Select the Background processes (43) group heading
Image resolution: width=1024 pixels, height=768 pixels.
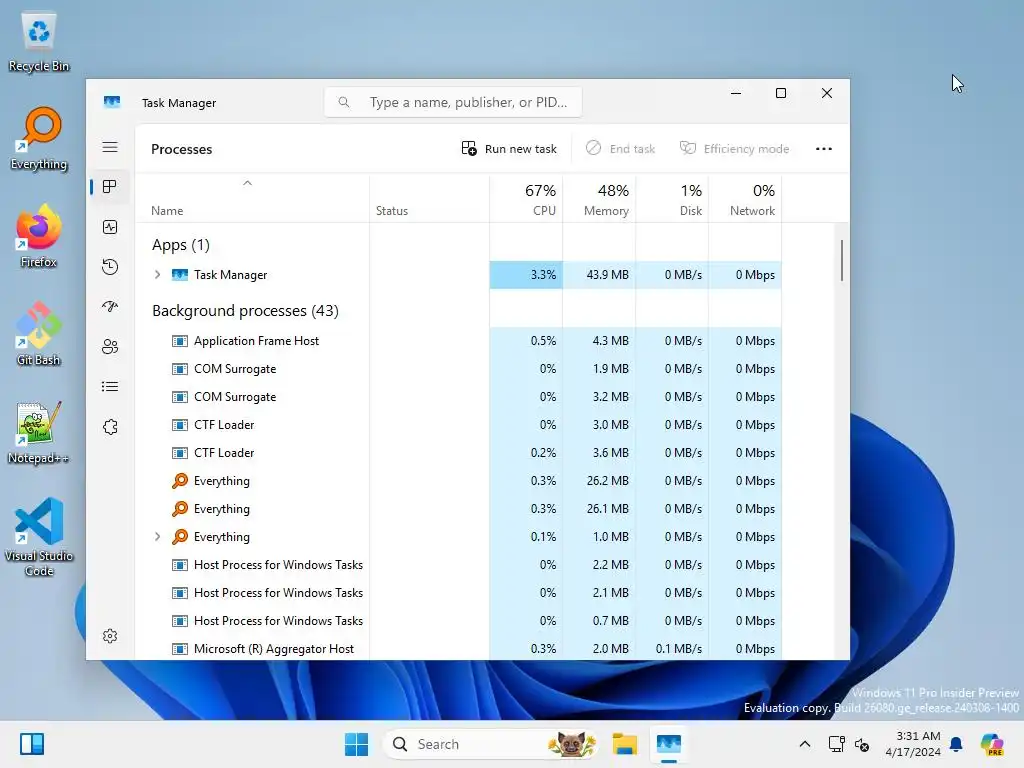coord(246,311)
